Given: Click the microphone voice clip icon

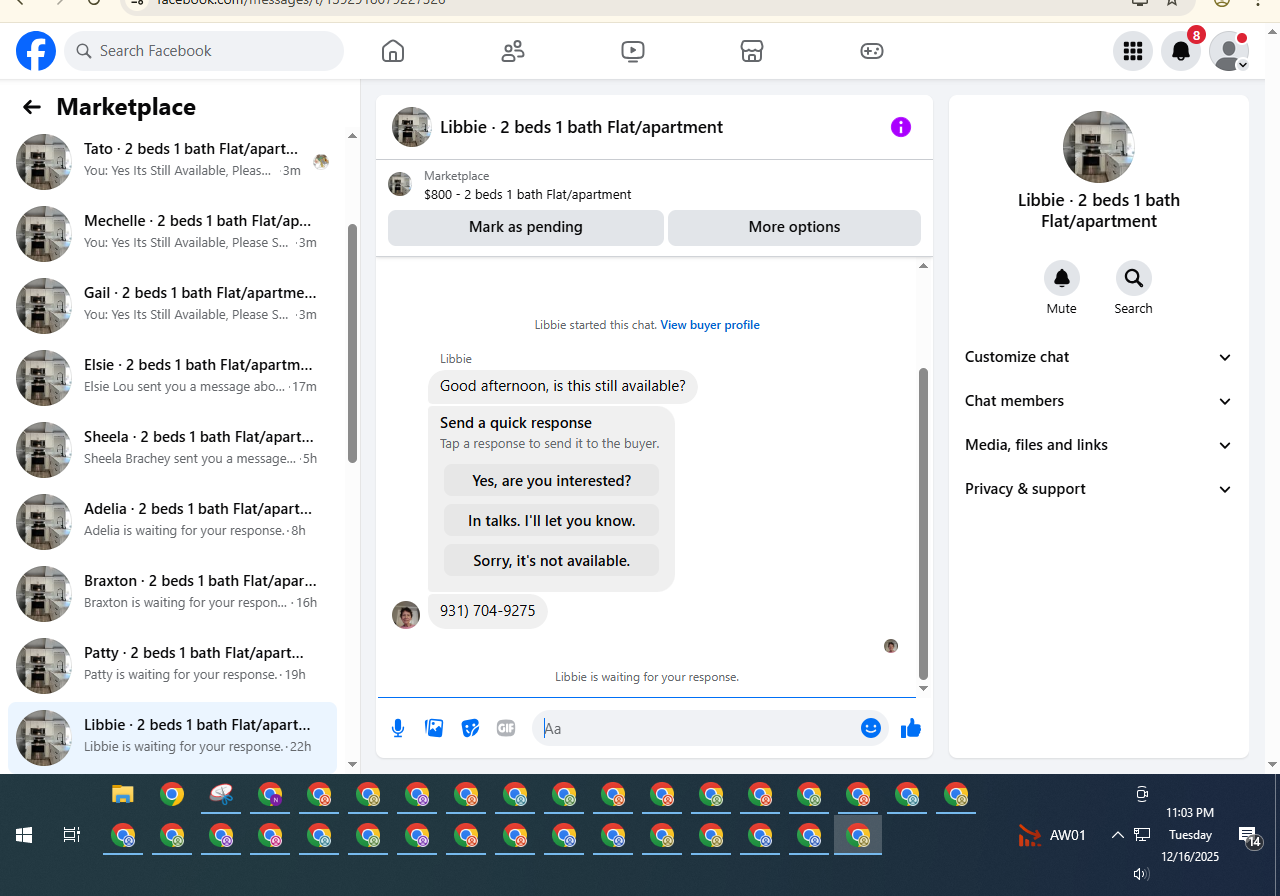Looking at the screenshot, I should click(398, 728).
